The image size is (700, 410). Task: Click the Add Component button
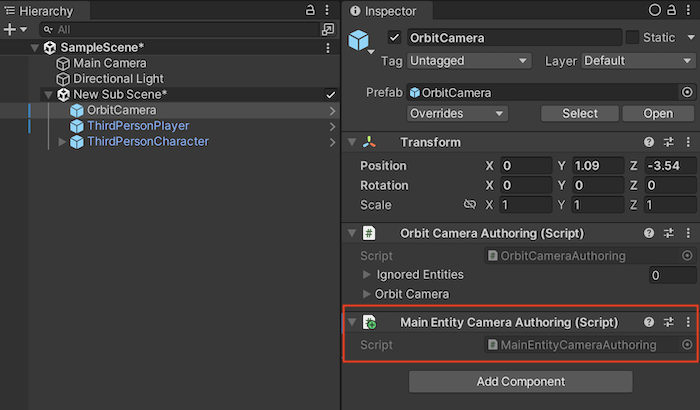(520, 381)
